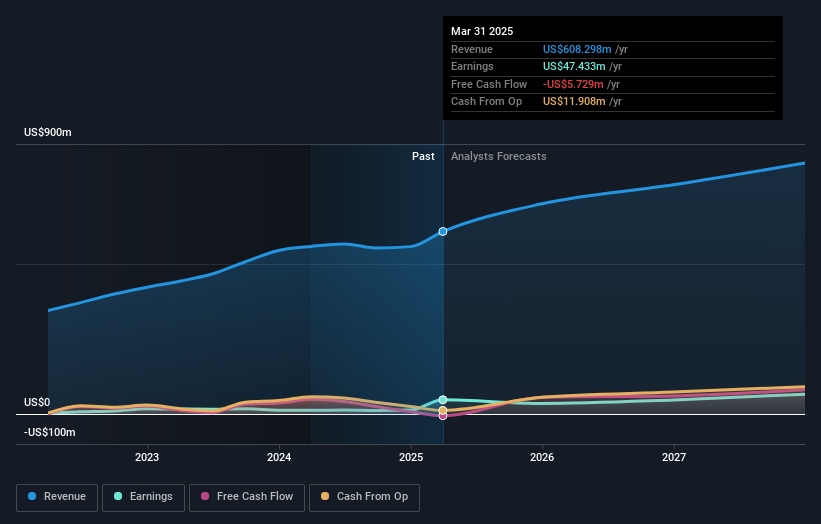
Task: Click the -US$5.729m free cash flow value
Action: point(573,84)
